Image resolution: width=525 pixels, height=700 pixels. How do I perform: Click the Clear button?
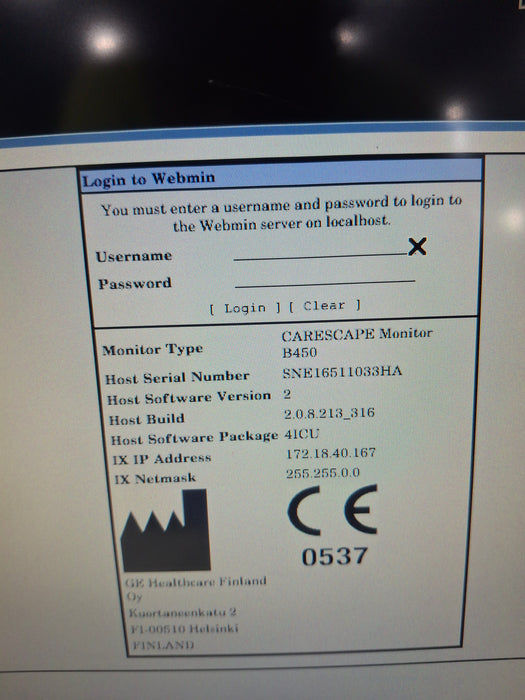[325, 306]
